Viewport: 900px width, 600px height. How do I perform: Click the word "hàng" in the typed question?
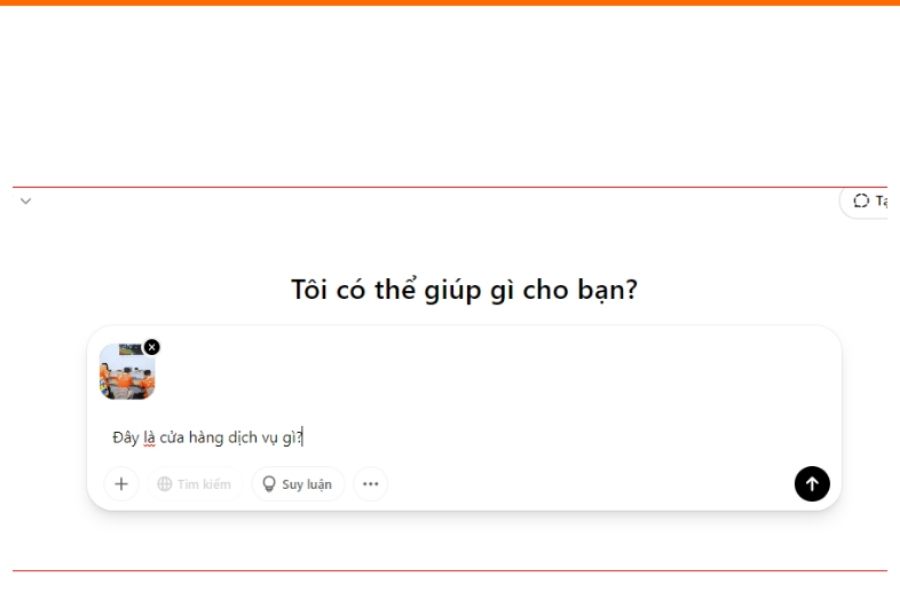(x=206, y=438)
